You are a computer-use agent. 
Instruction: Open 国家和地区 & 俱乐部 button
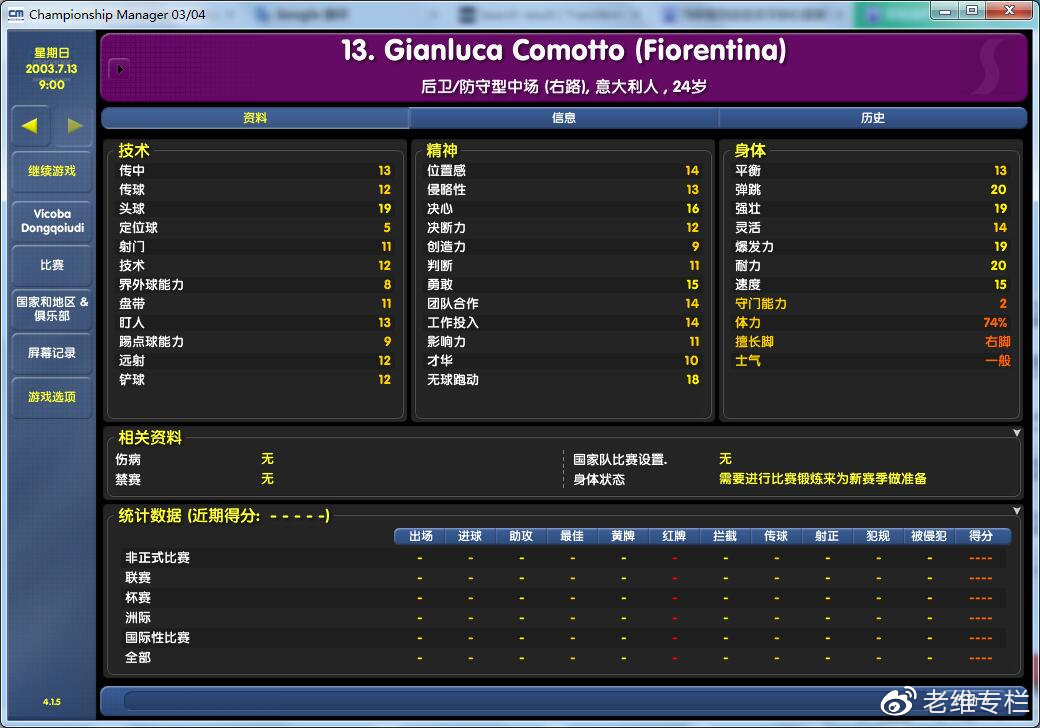52,309
